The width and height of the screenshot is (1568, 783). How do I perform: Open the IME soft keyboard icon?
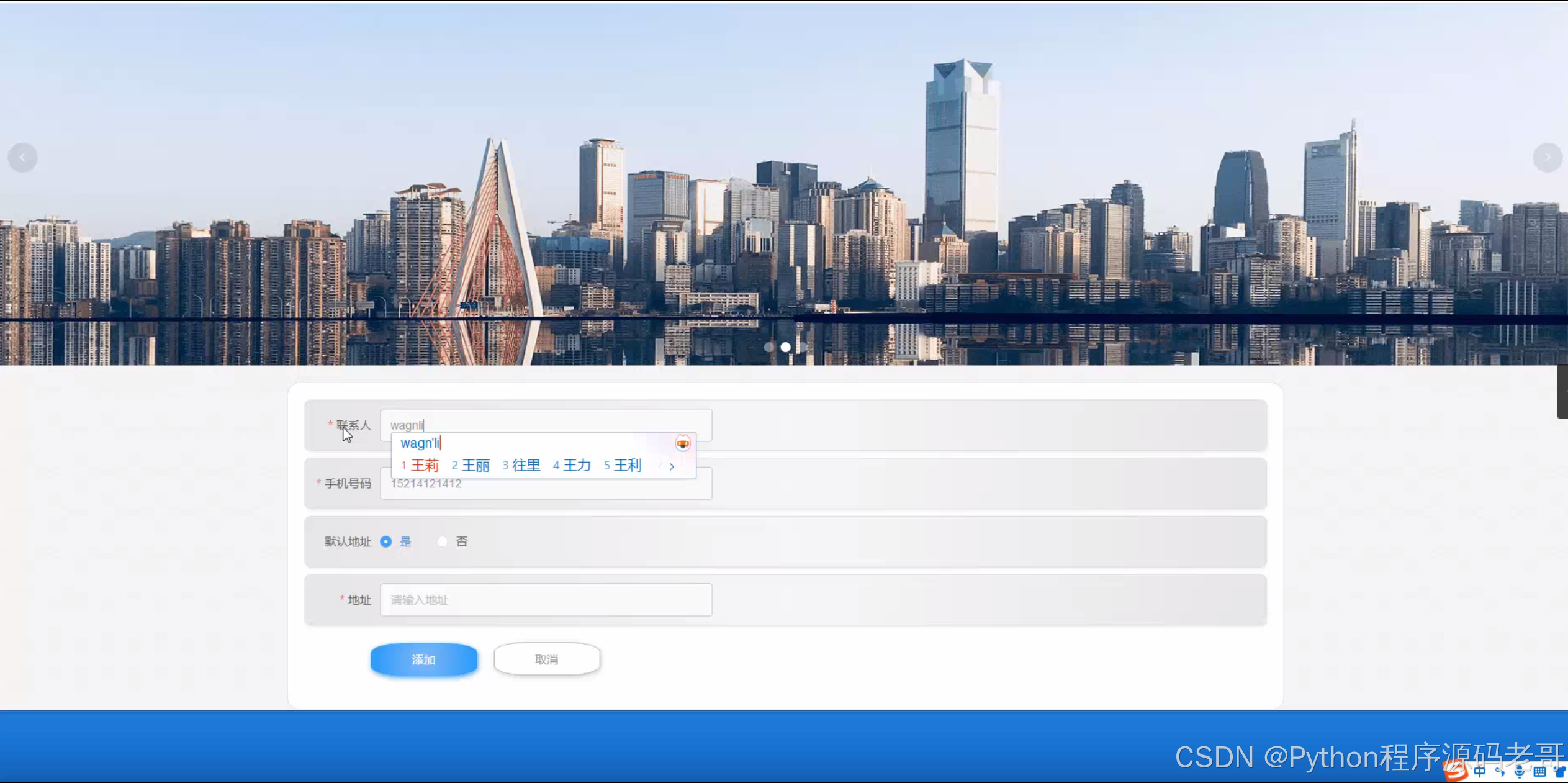(1539, 771)
